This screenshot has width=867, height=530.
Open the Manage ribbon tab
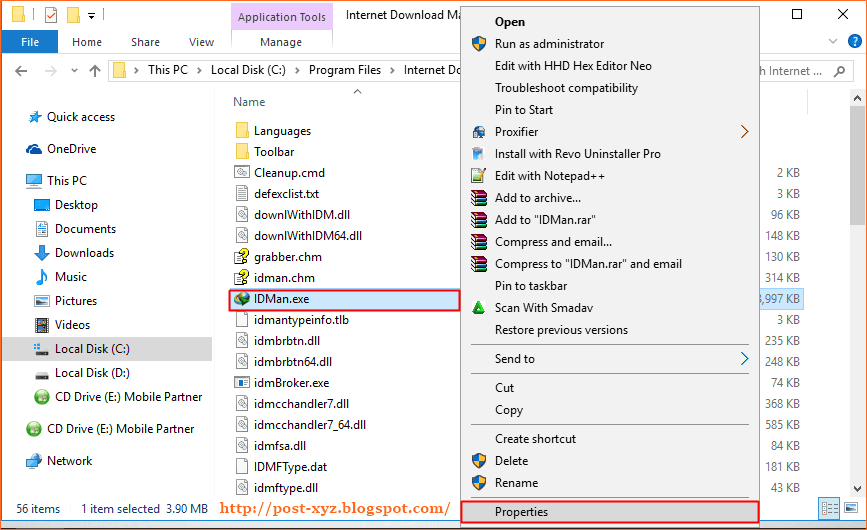[x=281, y=42]
